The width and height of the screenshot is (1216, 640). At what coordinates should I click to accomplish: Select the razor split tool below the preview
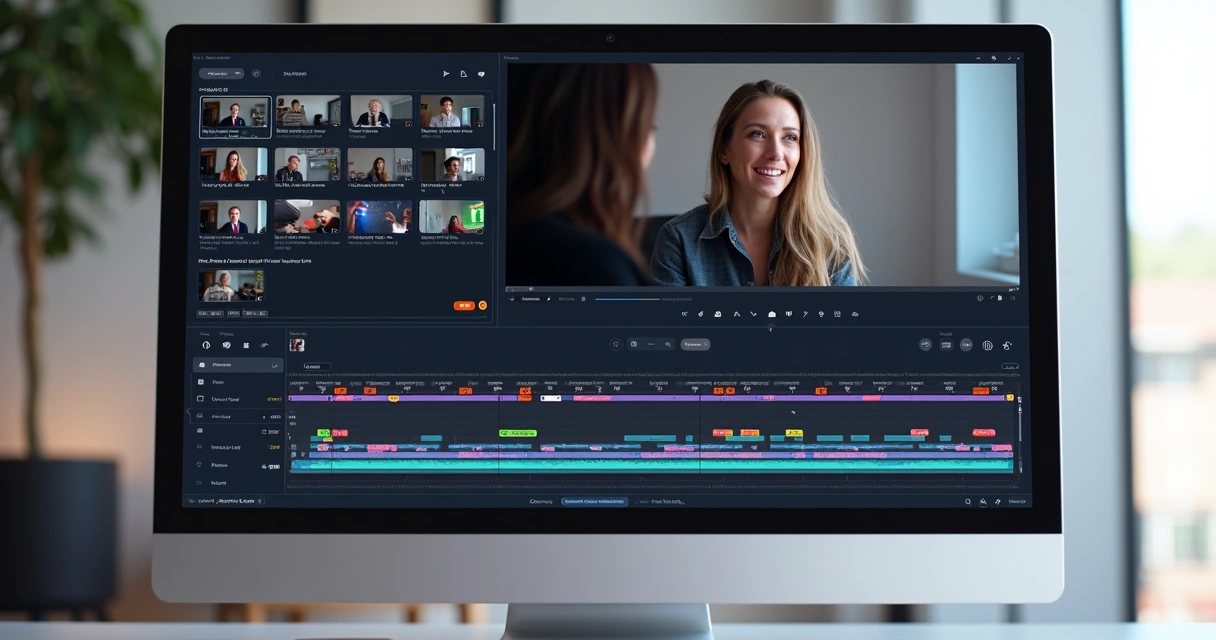(685, 314)
